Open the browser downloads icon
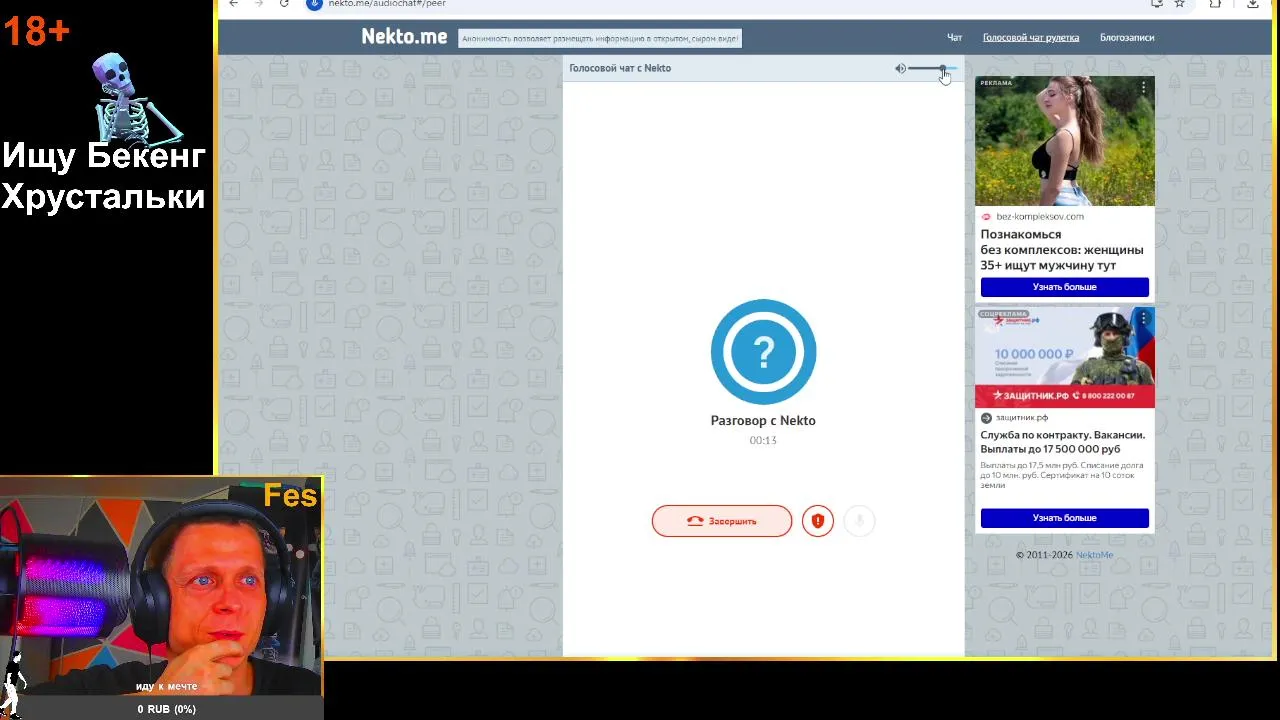Viewport: 1280px width, 720px height. pos(1252,4)
